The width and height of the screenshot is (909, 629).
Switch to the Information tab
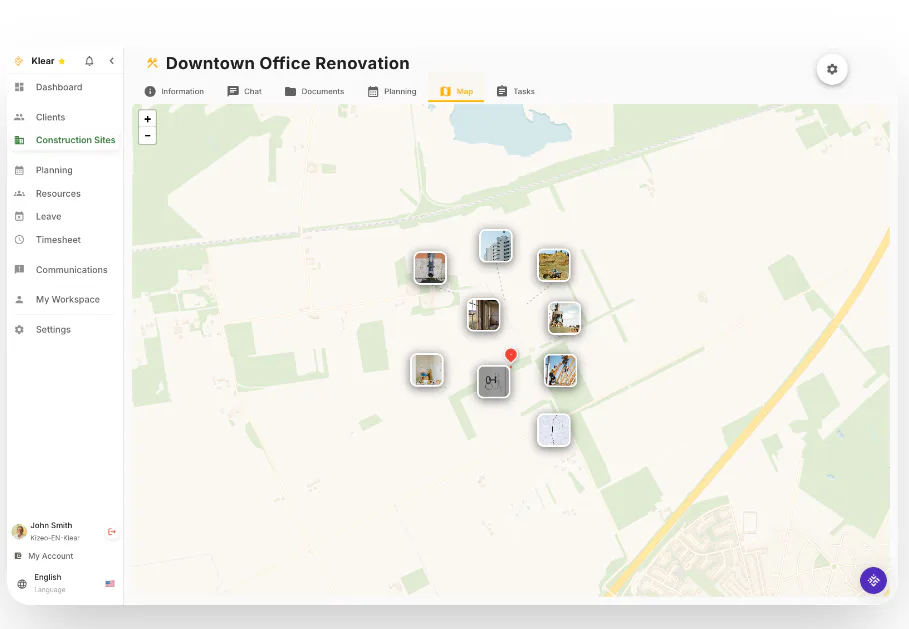[174, 92]
